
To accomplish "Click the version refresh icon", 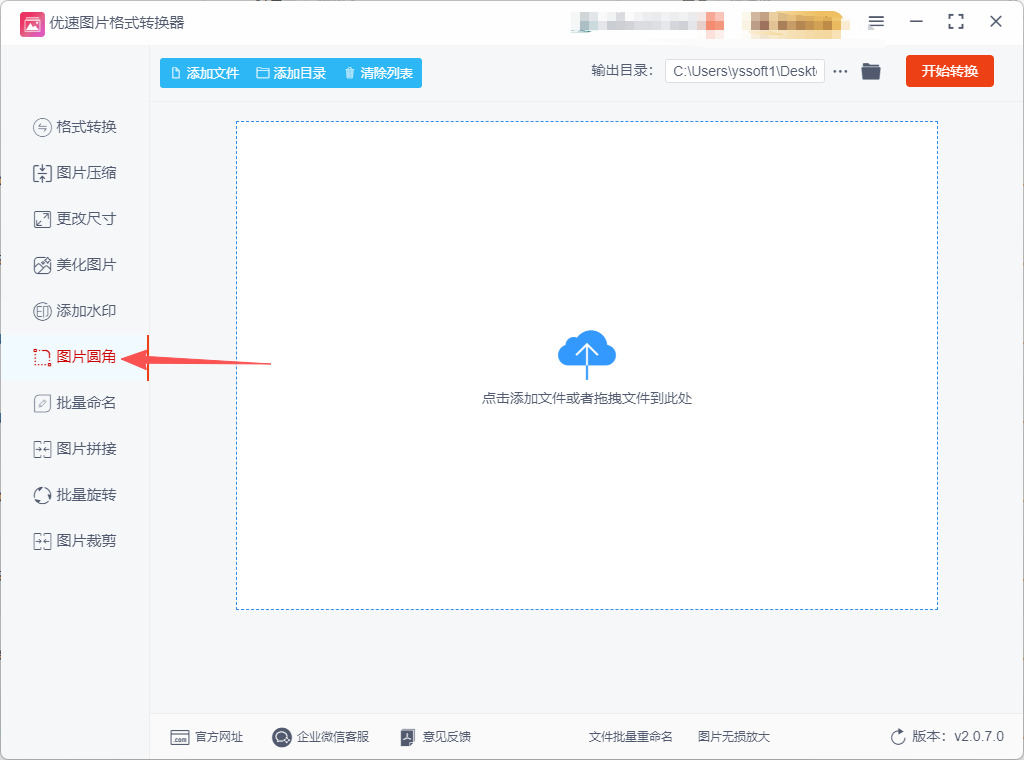I will 898,737.
